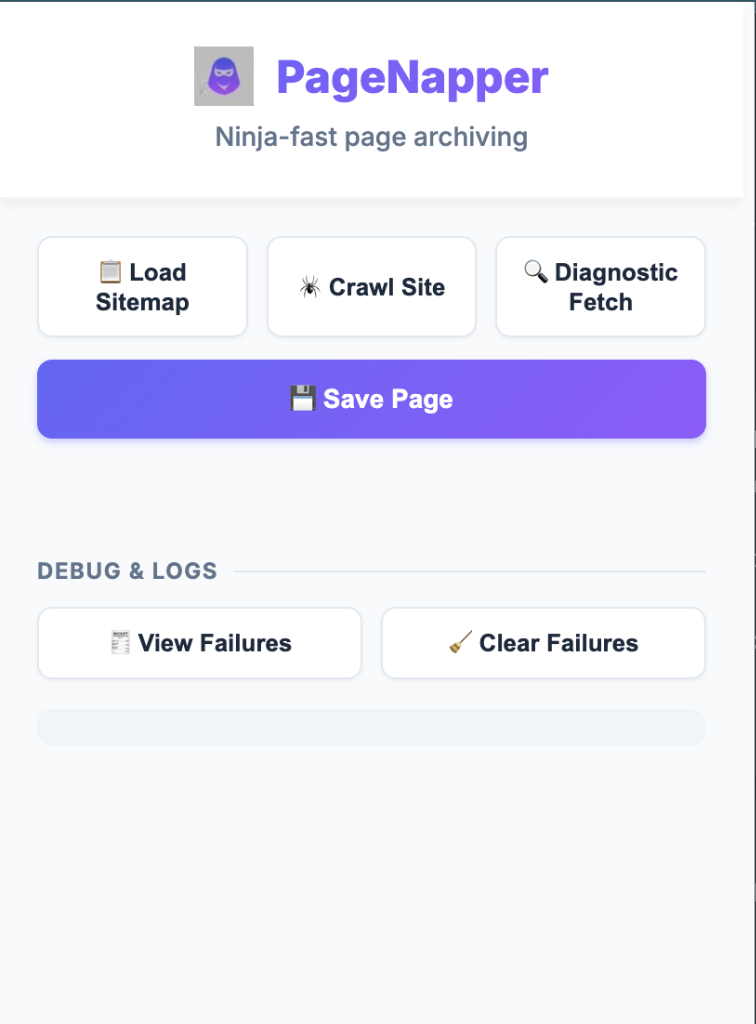View the failures log
This screenshot has width=756, height=1024.
coord(199,643)
